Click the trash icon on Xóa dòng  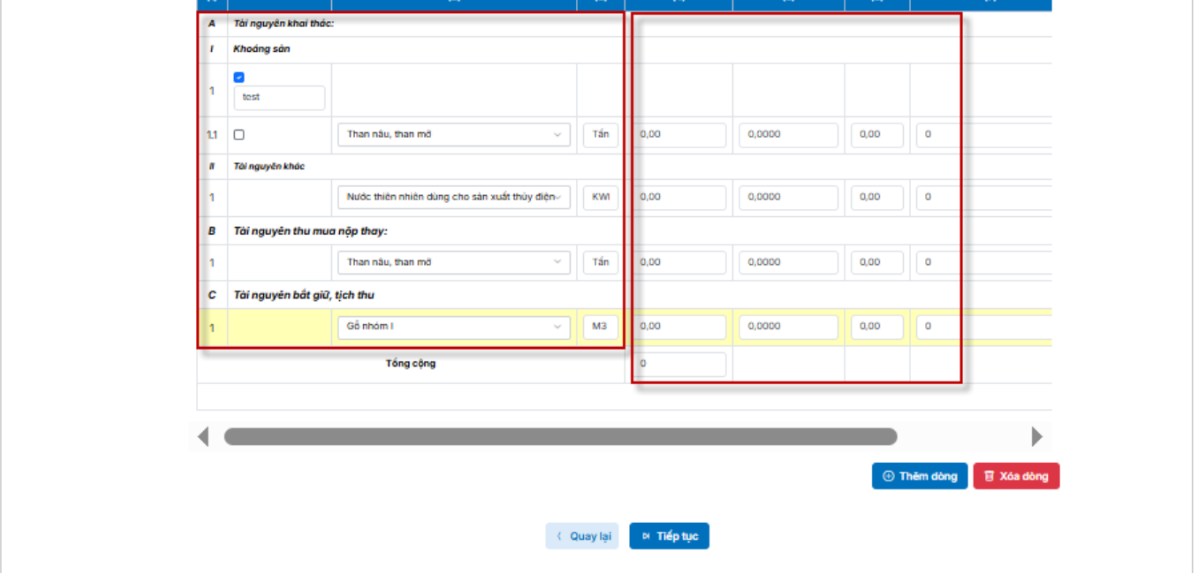(989, 476)
